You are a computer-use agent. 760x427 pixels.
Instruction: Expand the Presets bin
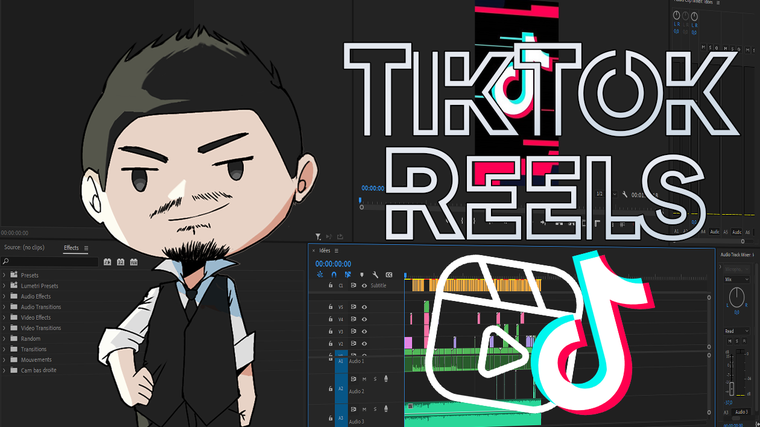[4, 275]
